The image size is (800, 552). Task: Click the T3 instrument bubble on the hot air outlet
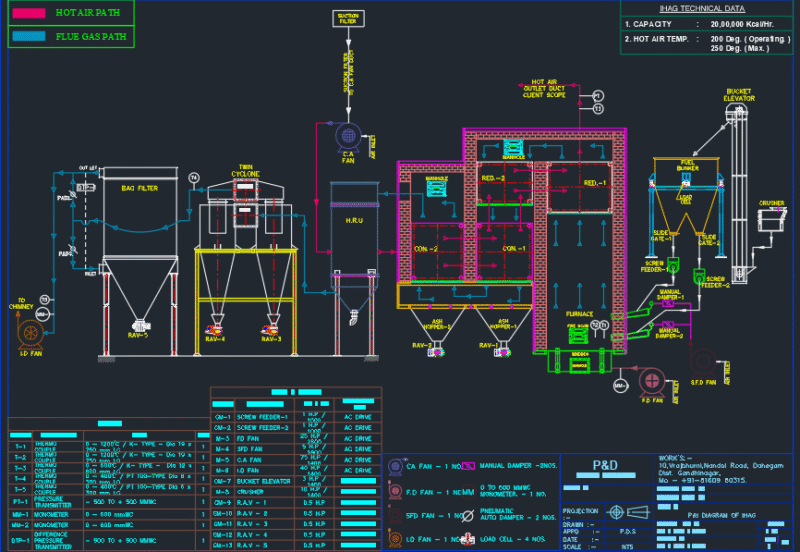click(598, 109)
